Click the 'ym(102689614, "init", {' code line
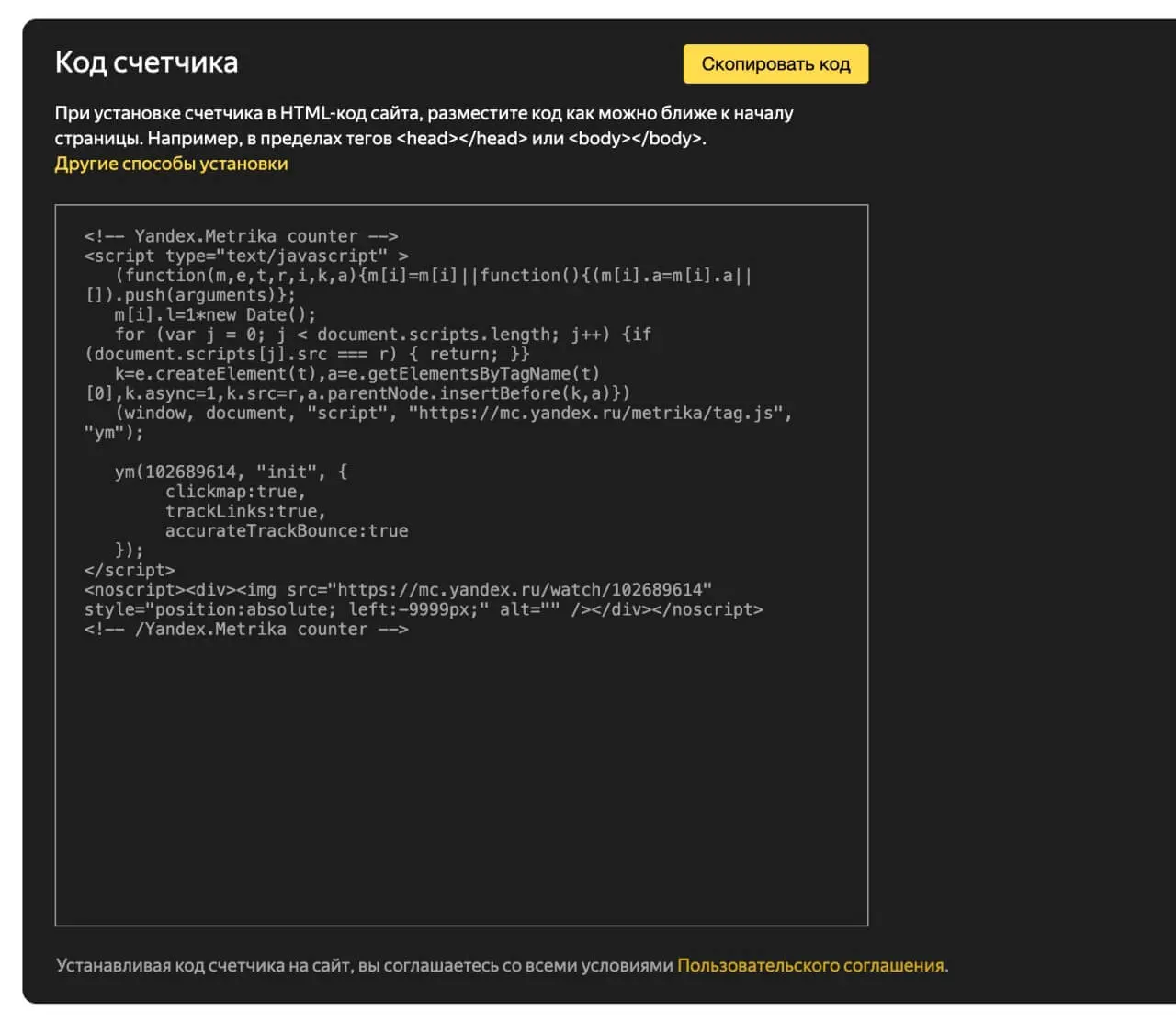The width and height of the screenshot is (1176, 1034). [x=231, y=472]
